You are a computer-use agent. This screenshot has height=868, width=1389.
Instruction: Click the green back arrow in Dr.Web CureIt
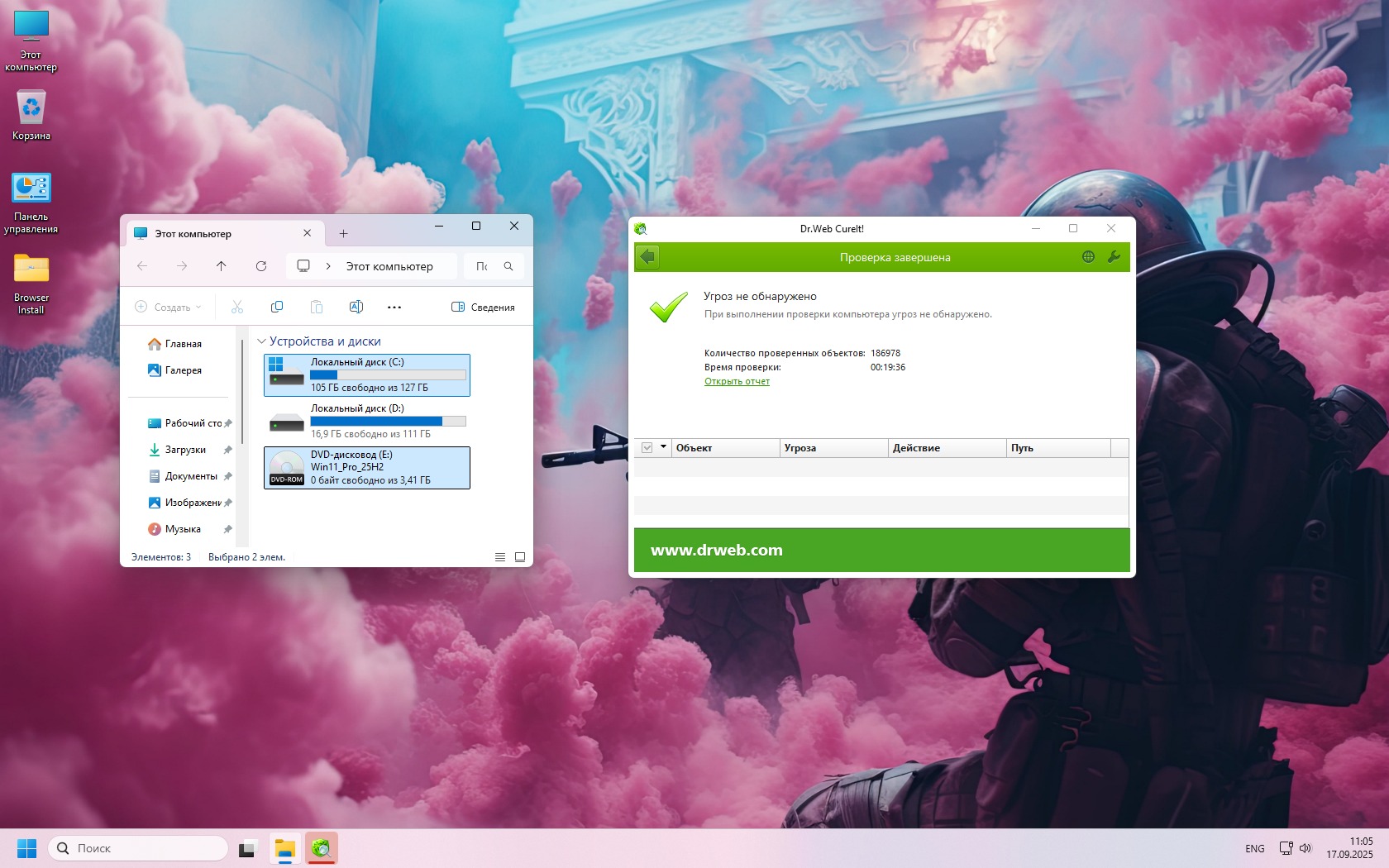coord(647,257)
